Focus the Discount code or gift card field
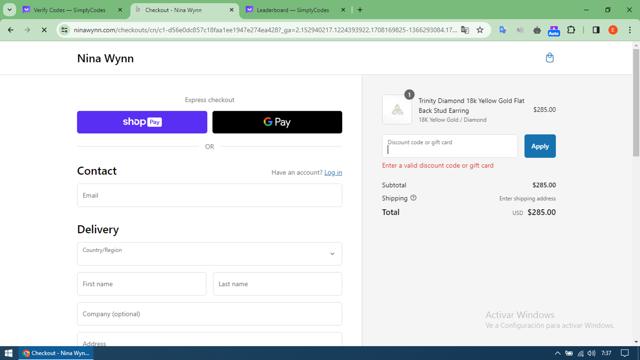Screen dimensions: 640x360 [x=450, y=146]
